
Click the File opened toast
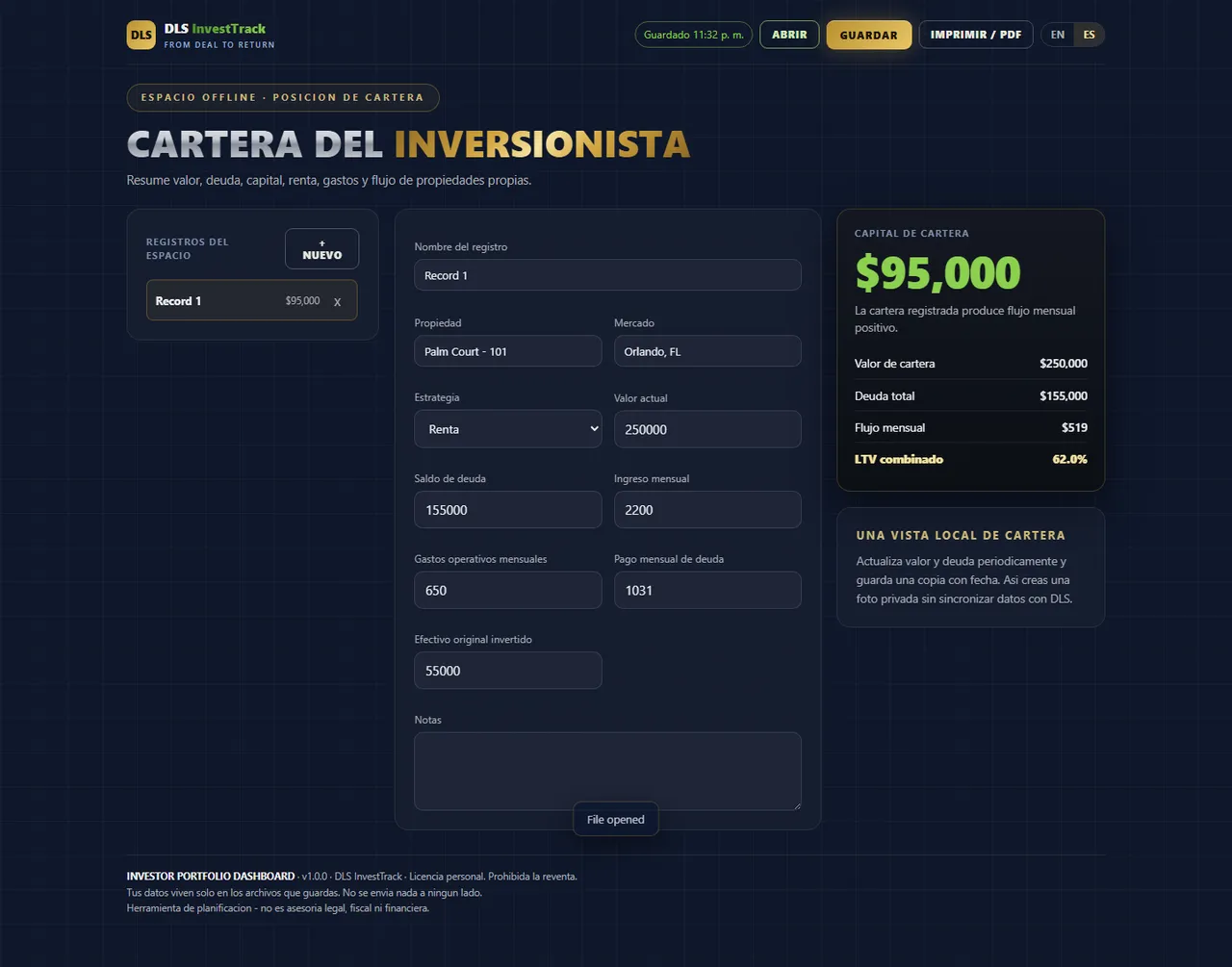click(x=616, y=820)
